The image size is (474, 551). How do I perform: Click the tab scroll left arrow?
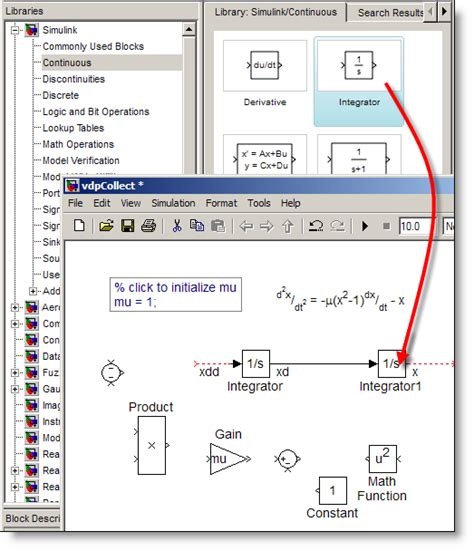point(430,12)
